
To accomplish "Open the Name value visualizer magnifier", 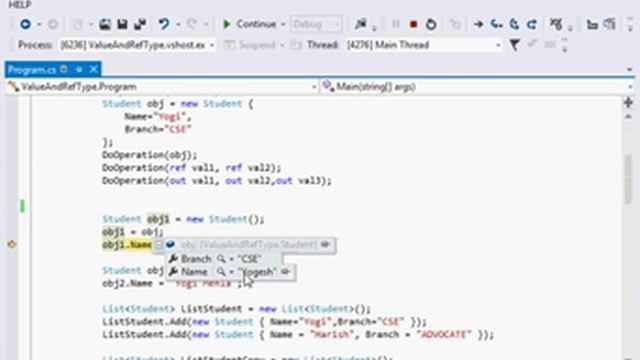I will pos(221,272).
